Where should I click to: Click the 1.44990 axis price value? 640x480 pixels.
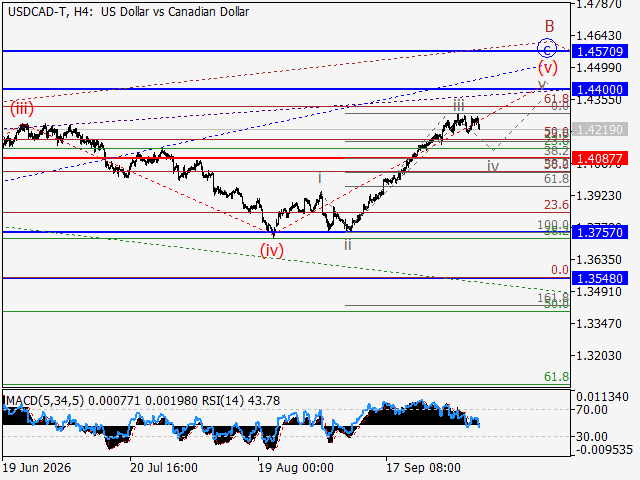coord(599,68)
